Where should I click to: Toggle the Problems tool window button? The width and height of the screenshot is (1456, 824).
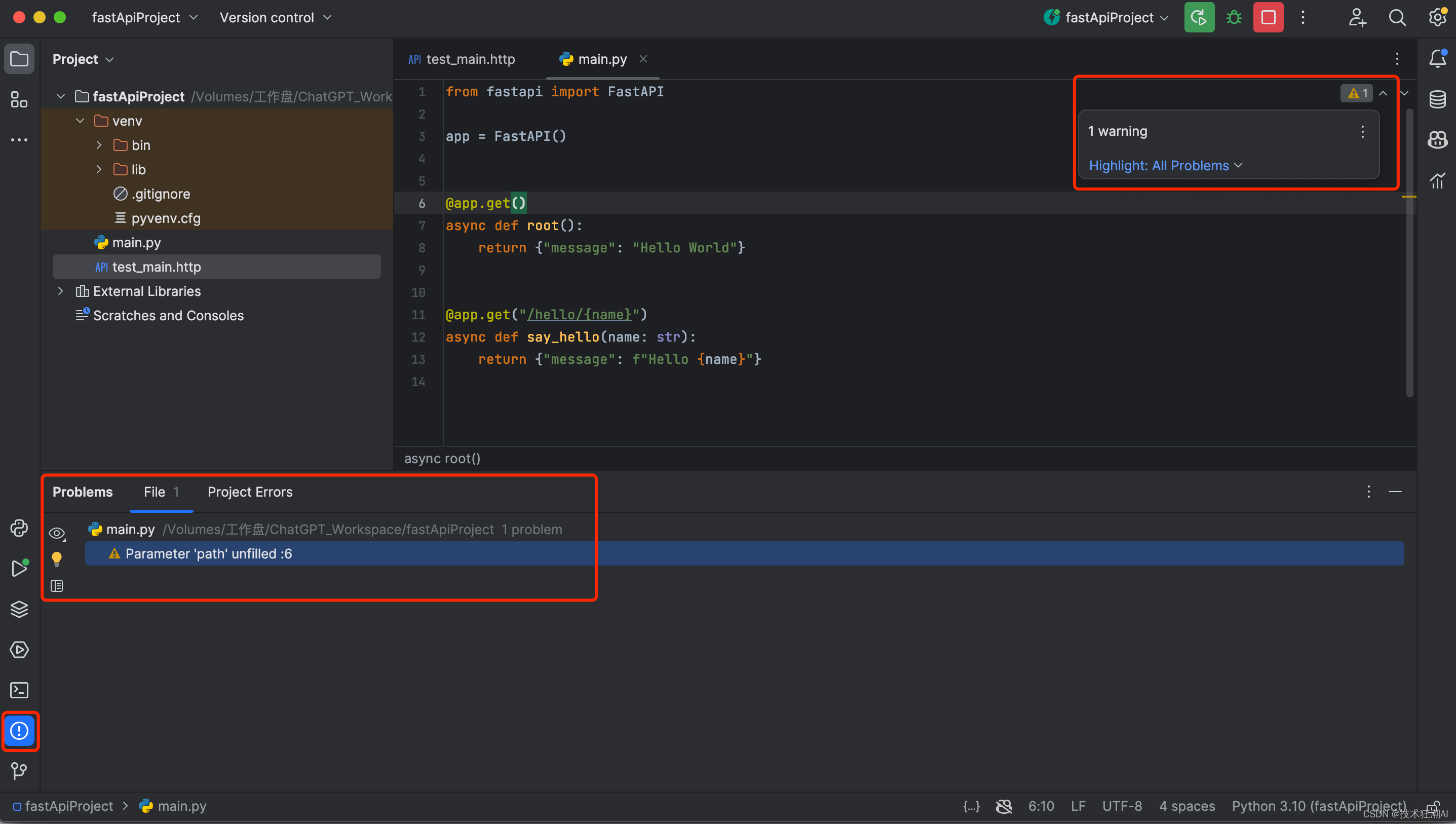click(x=19, y=731)
